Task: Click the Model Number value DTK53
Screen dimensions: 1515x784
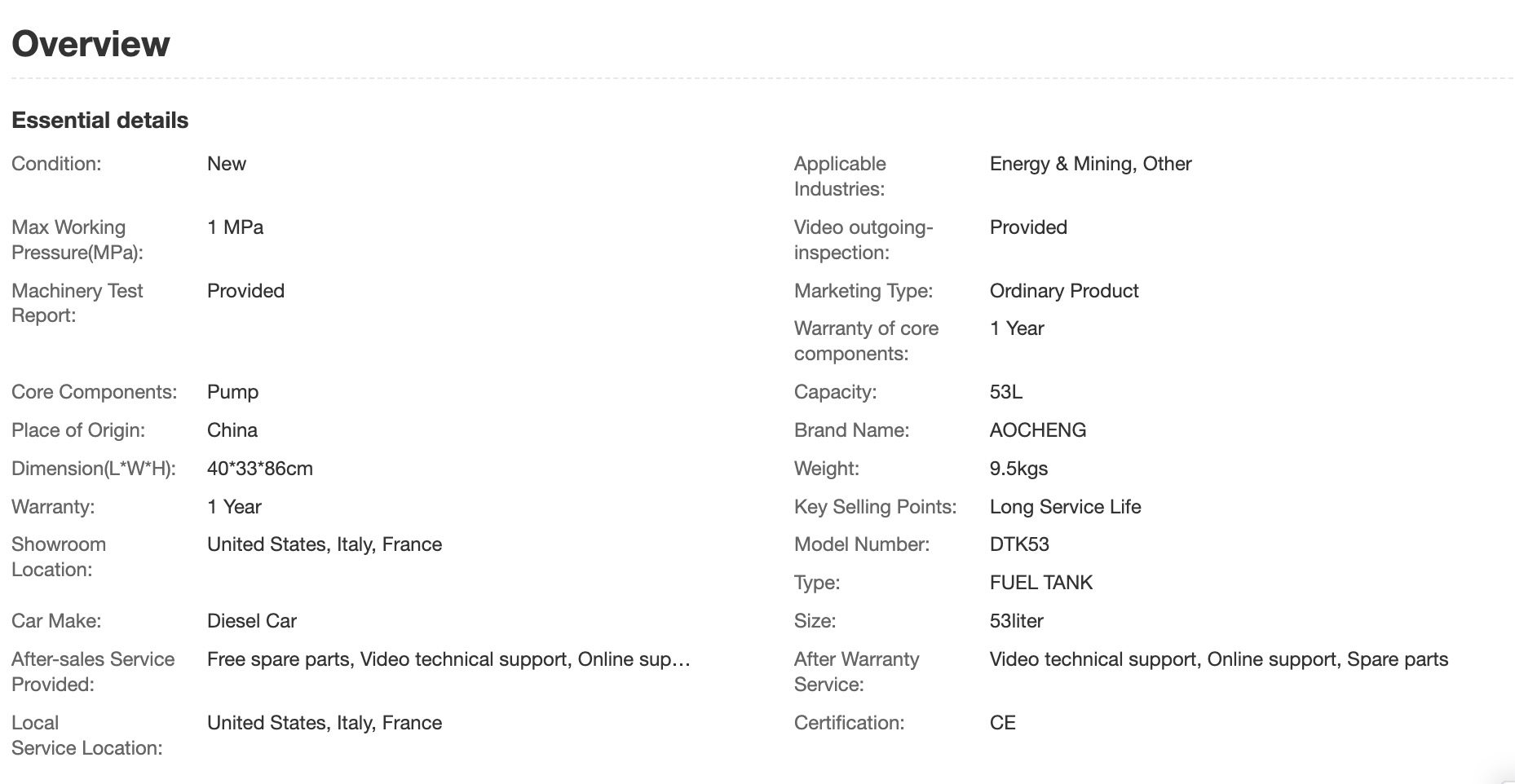Action: tap(1019, 544)
